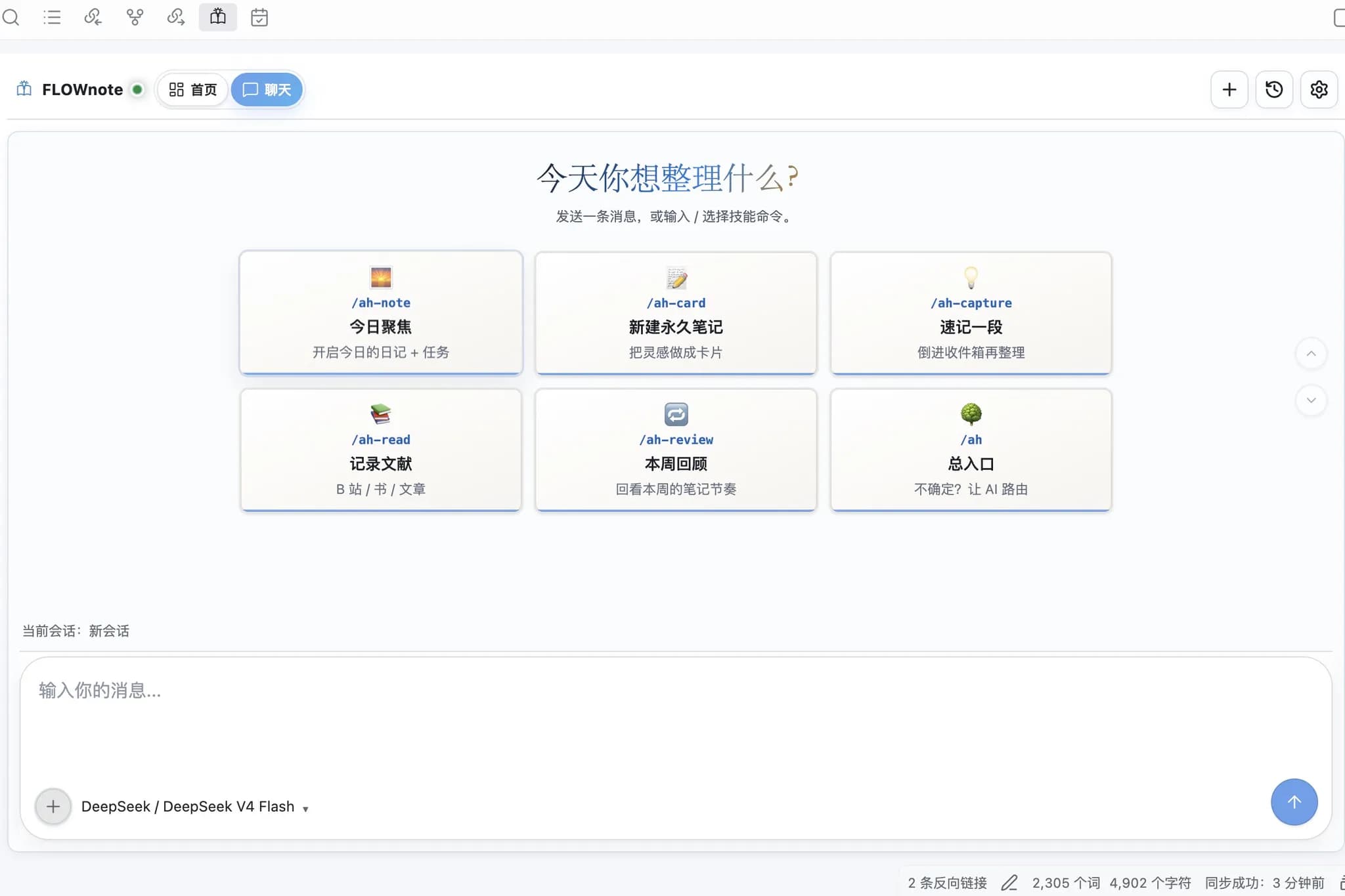Switch to the 首页 tab

click(193, 89)
